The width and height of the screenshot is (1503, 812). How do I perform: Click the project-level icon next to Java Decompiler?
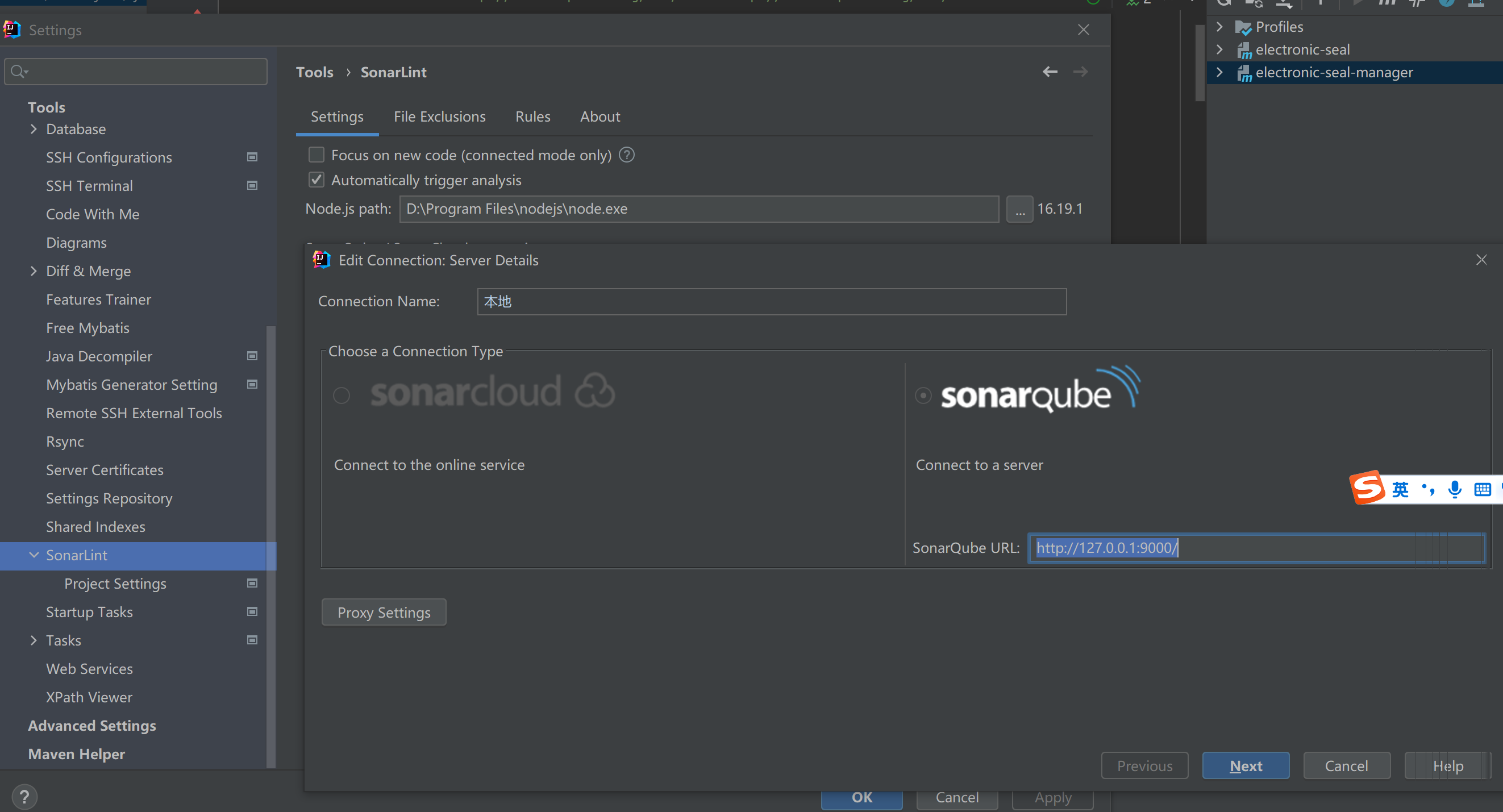[252, 356]
